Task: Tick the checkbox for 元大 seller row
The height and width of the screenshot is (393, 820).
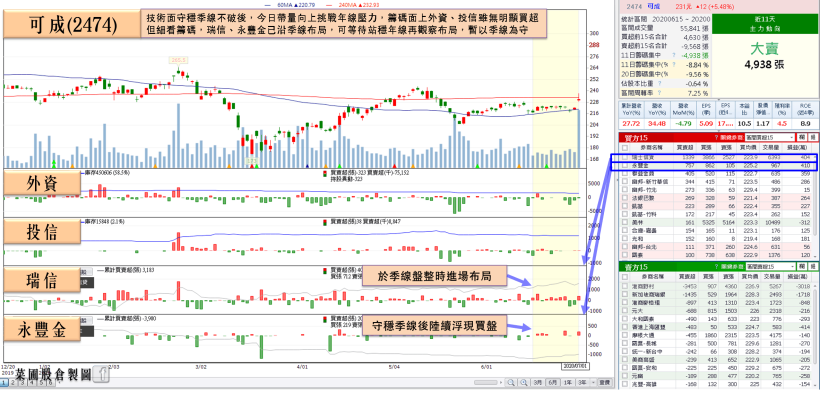Action: click(x=625, y=311)
